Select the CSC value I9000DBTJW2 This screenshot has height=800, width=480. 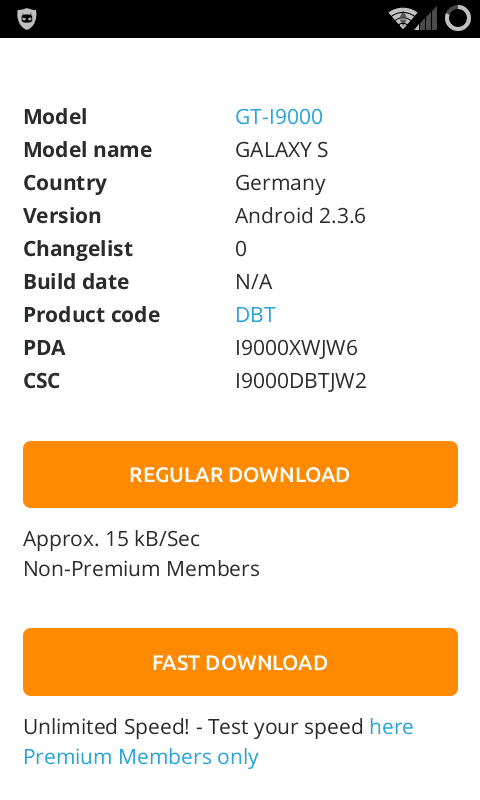click(x=300, y=381)
